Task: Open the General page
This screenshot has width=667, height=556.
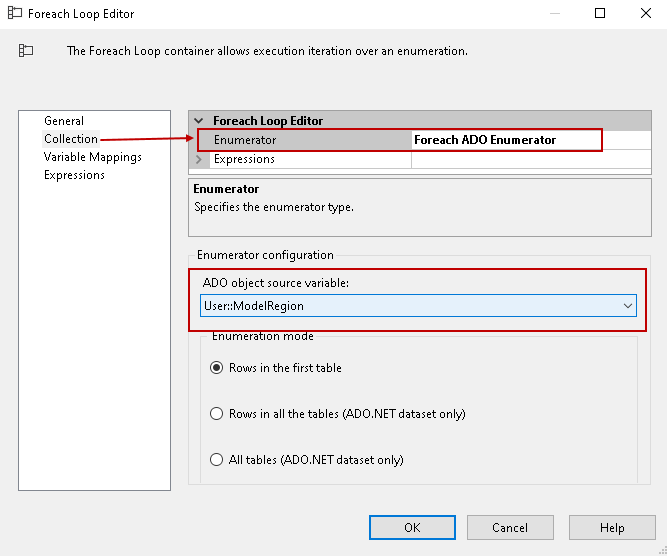Action: click(x=64, y=121)
